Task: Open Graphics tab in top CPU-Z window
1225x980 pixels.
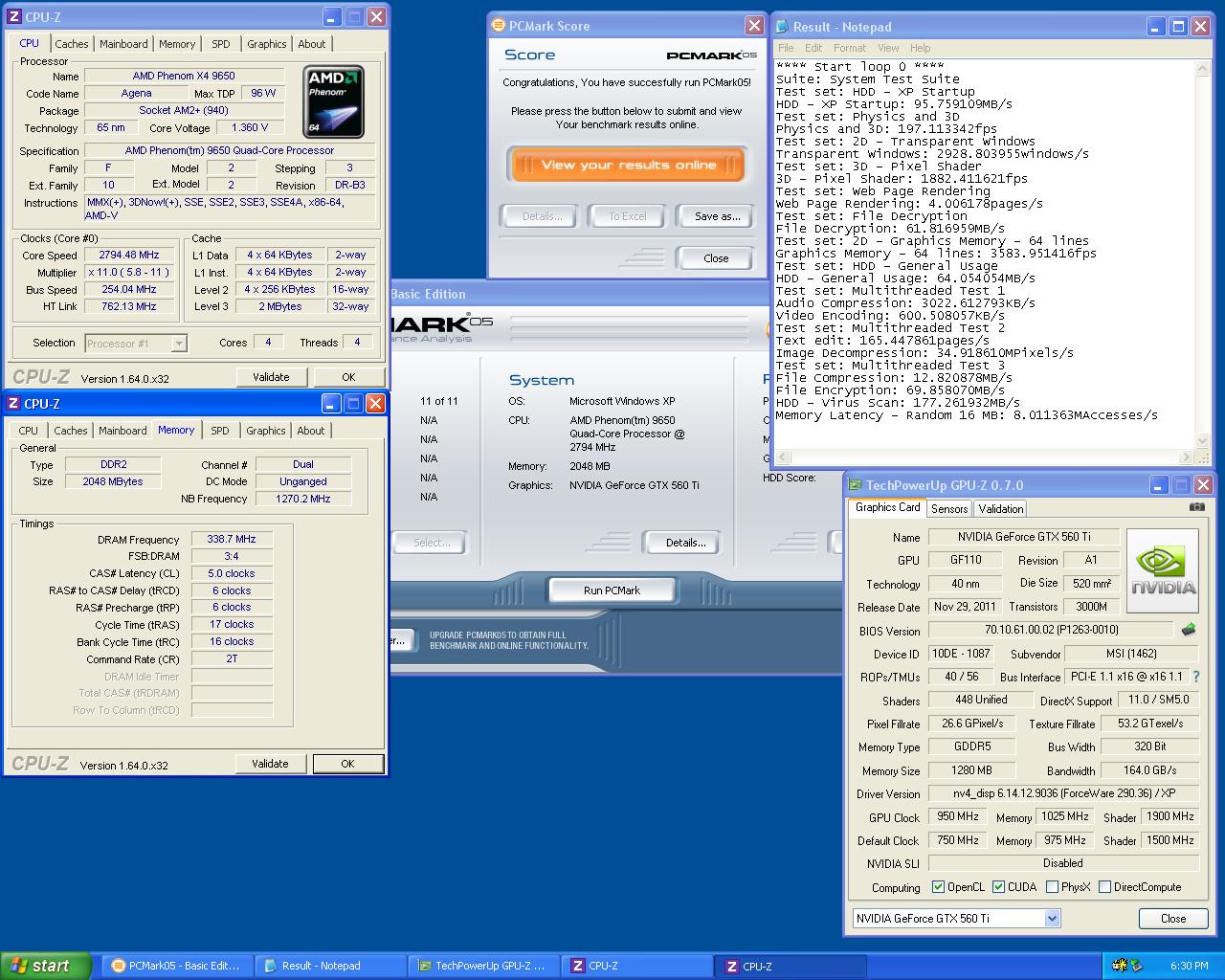Action: coord(267,44)
